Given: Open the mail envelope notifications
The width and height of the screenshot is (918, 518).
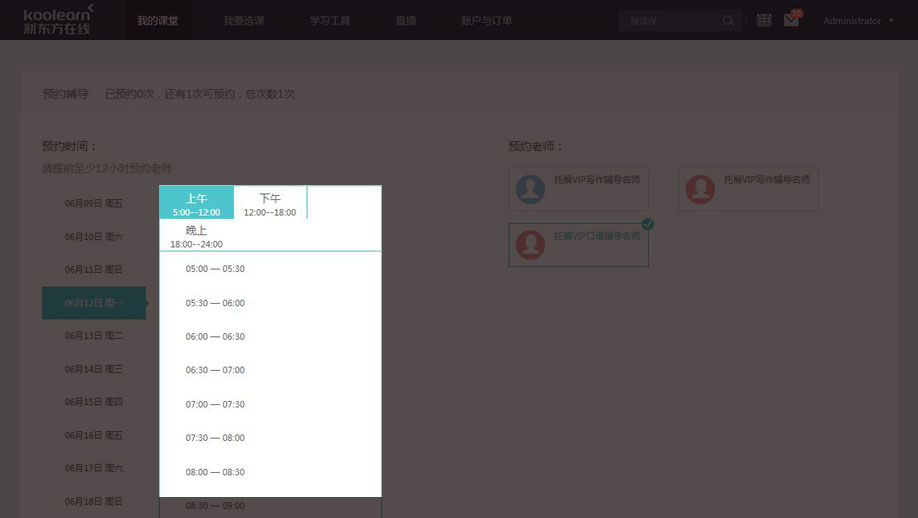Looking at the screenshot, I should point(791,20).
